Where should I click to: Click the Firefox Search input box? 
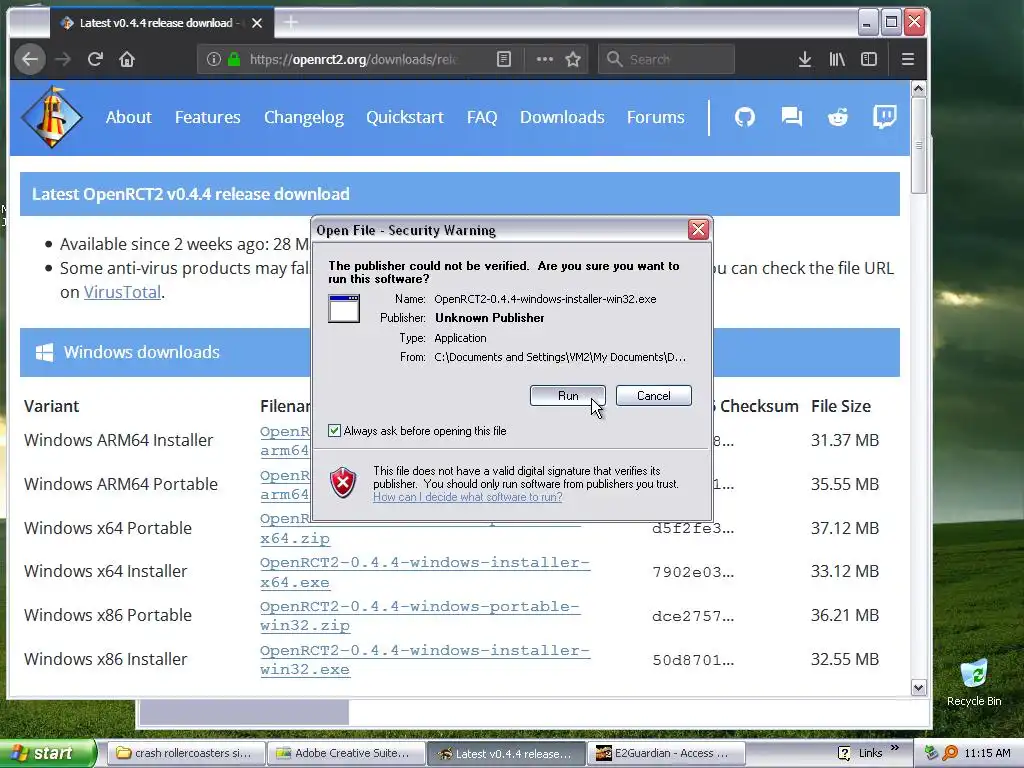666,59
